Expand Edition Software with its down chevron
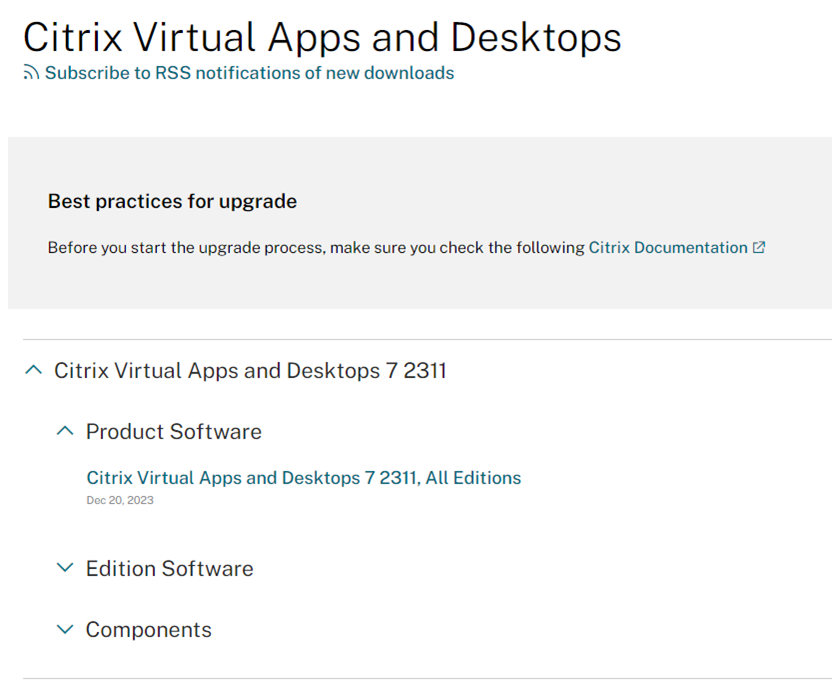The height and width of the screenshot is (686, 832). point(65,568)
